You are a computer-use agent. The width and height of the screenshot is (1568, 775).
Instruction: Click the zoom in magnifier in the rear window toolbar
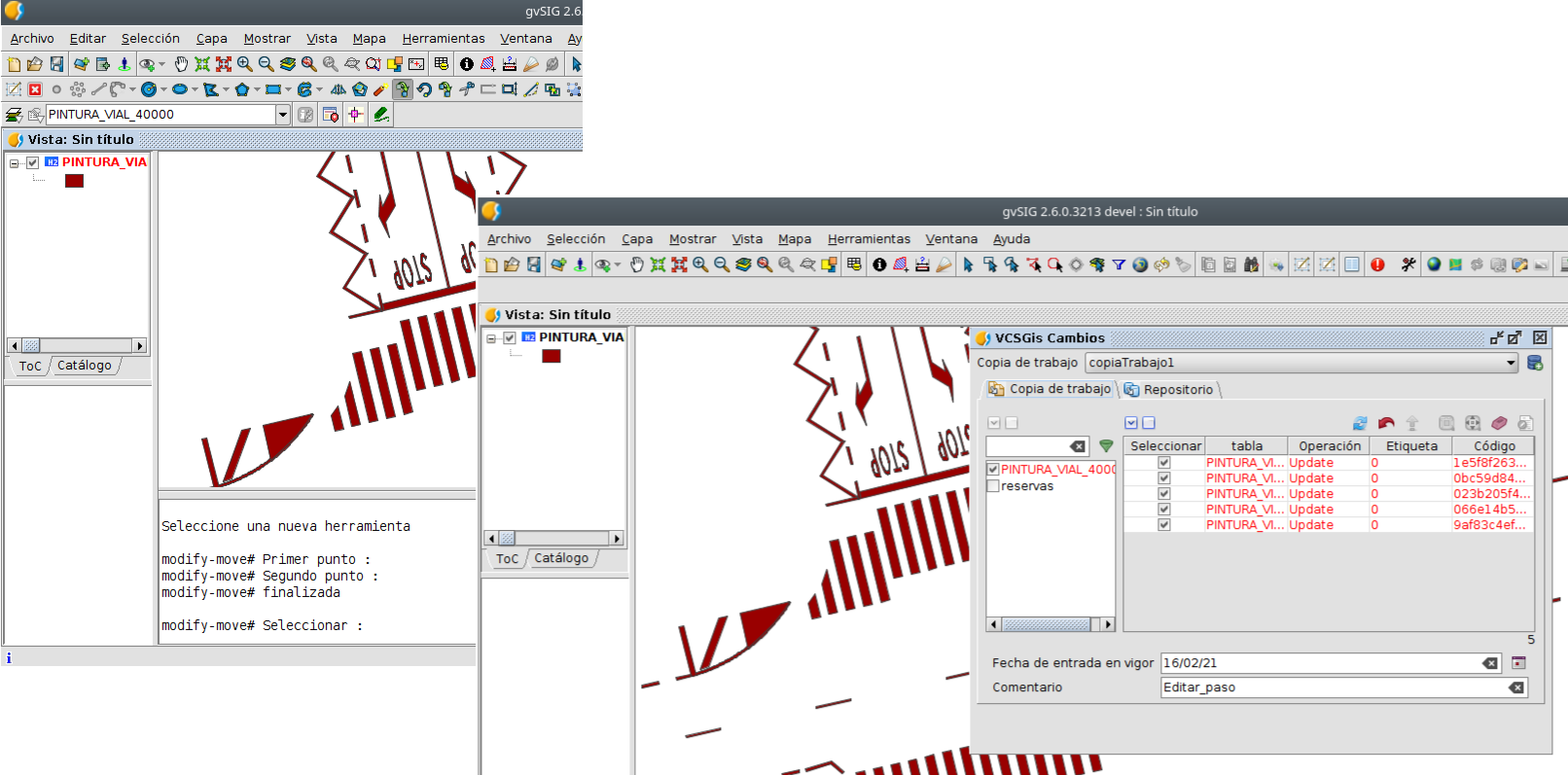tap(245, 64)
